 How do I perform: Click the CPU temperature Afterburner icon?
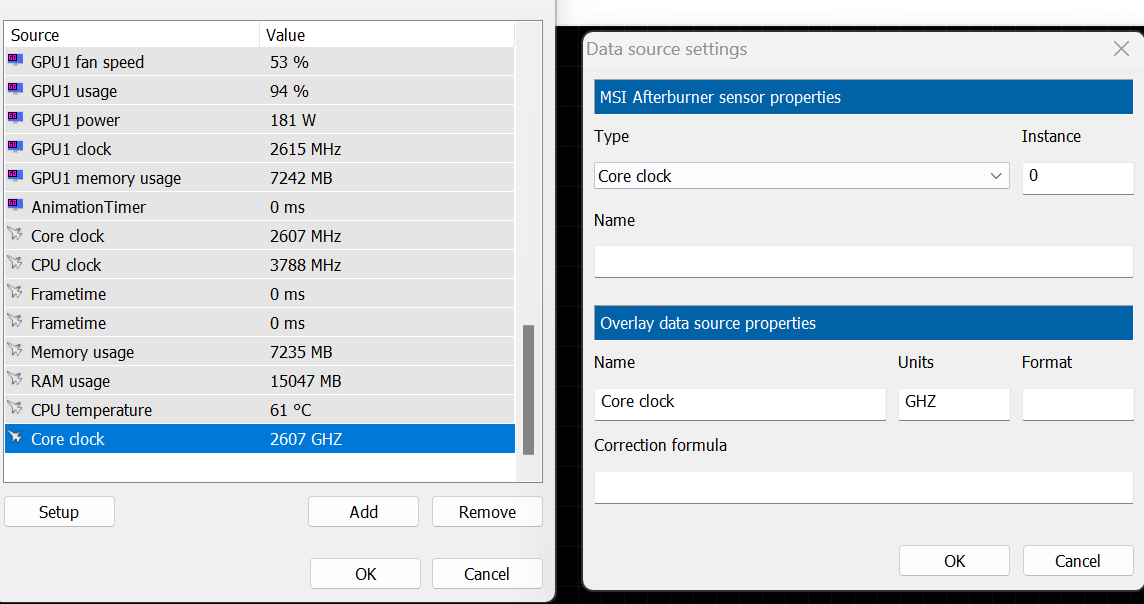pyautogui.click(x=14, y=409)
